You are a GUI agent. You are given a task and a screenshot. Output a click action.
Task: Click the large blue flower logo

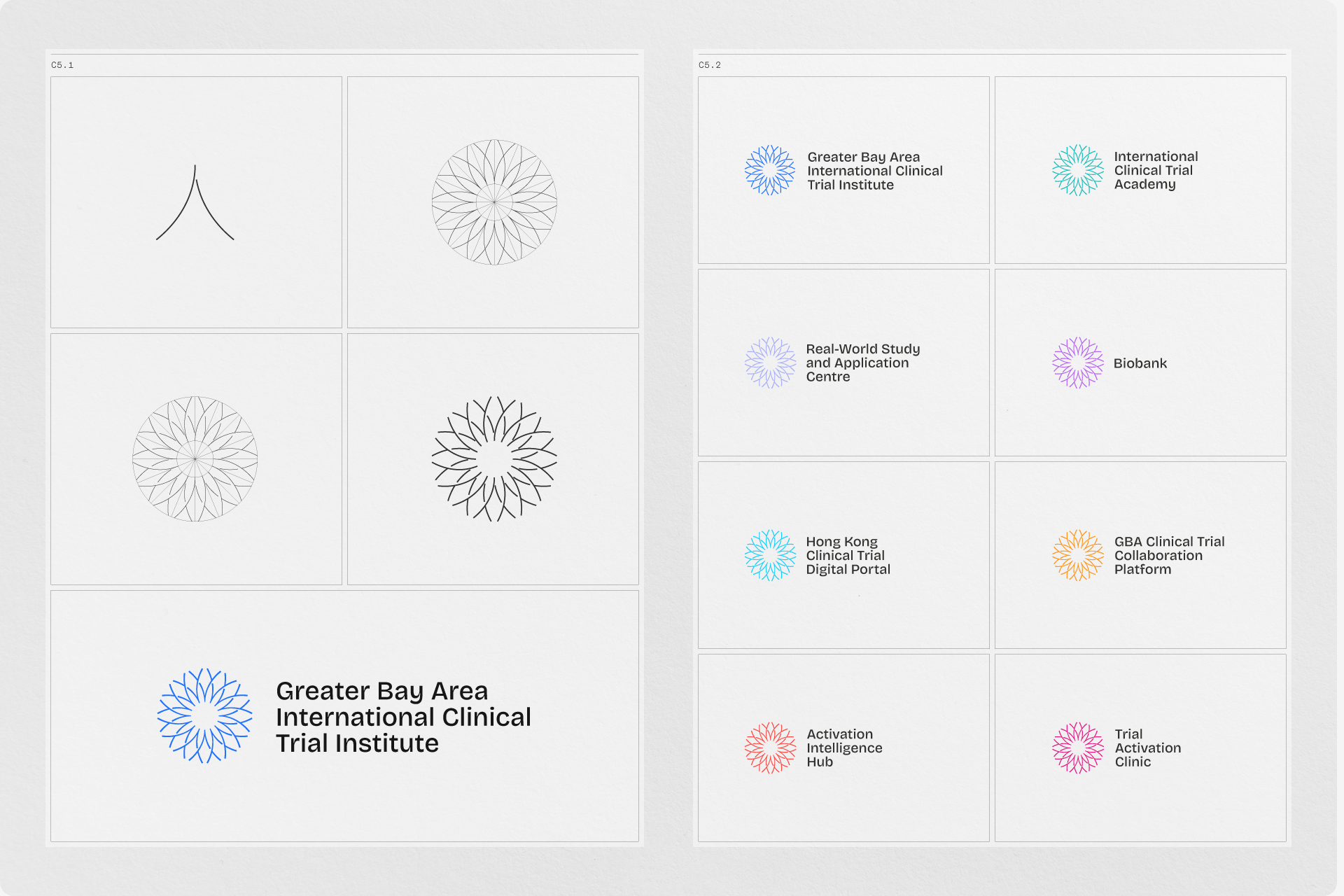[204, 715]
